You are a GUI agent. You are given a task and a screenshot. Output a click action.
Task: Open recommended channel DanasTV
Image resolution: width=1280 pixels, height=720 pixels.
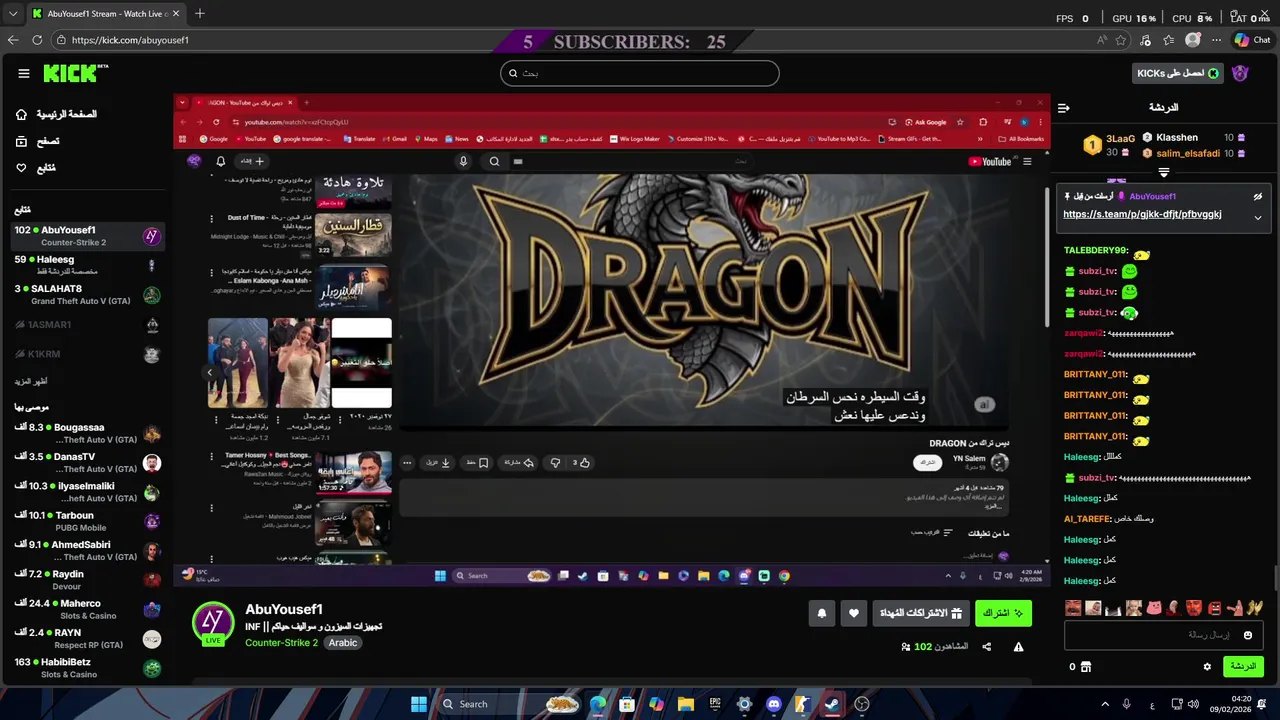(x=88, y=462)
